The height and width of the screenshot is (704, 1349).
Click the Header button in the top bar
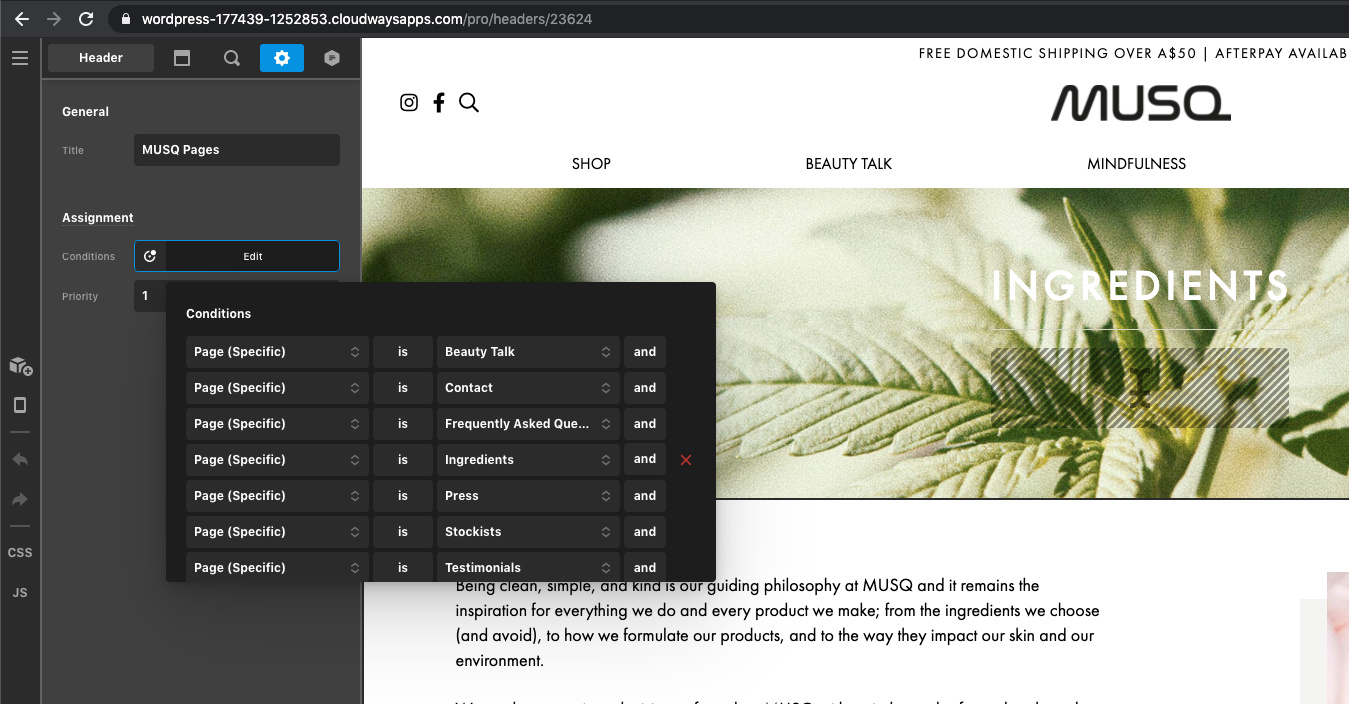click(x=101, y=58)
